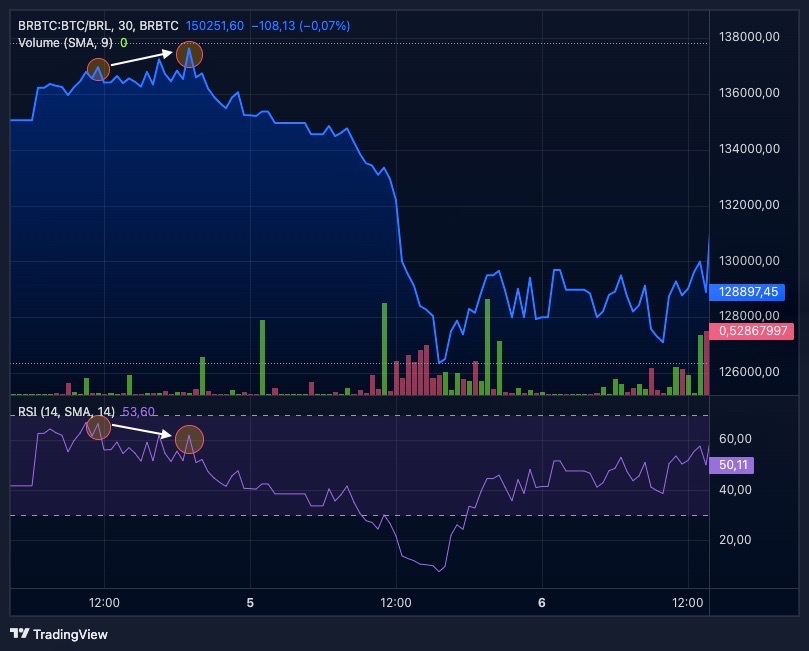Click the date label 6 on time axis

coord(542,603)
